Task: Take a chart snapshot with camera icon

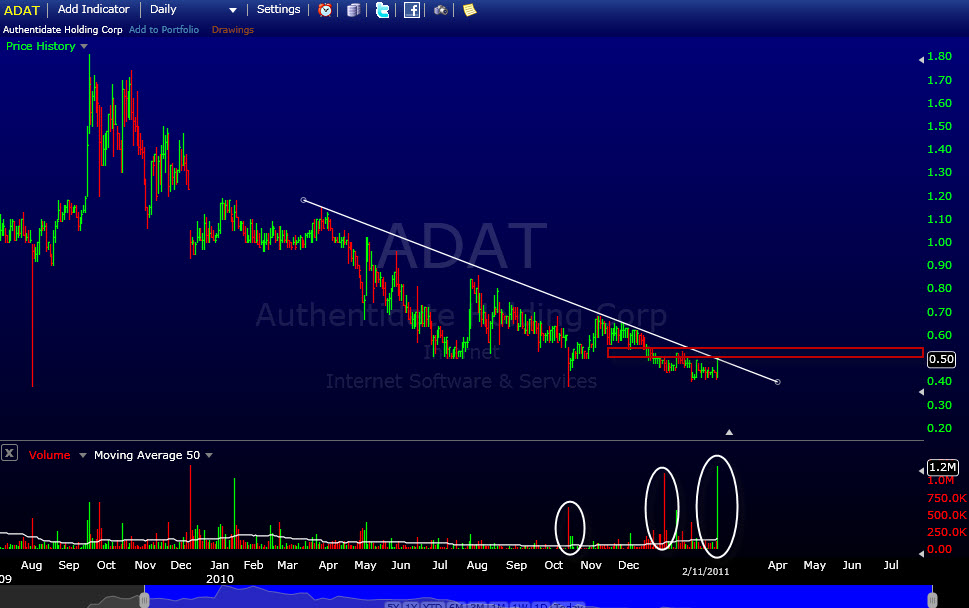Action: click(441, 10)
